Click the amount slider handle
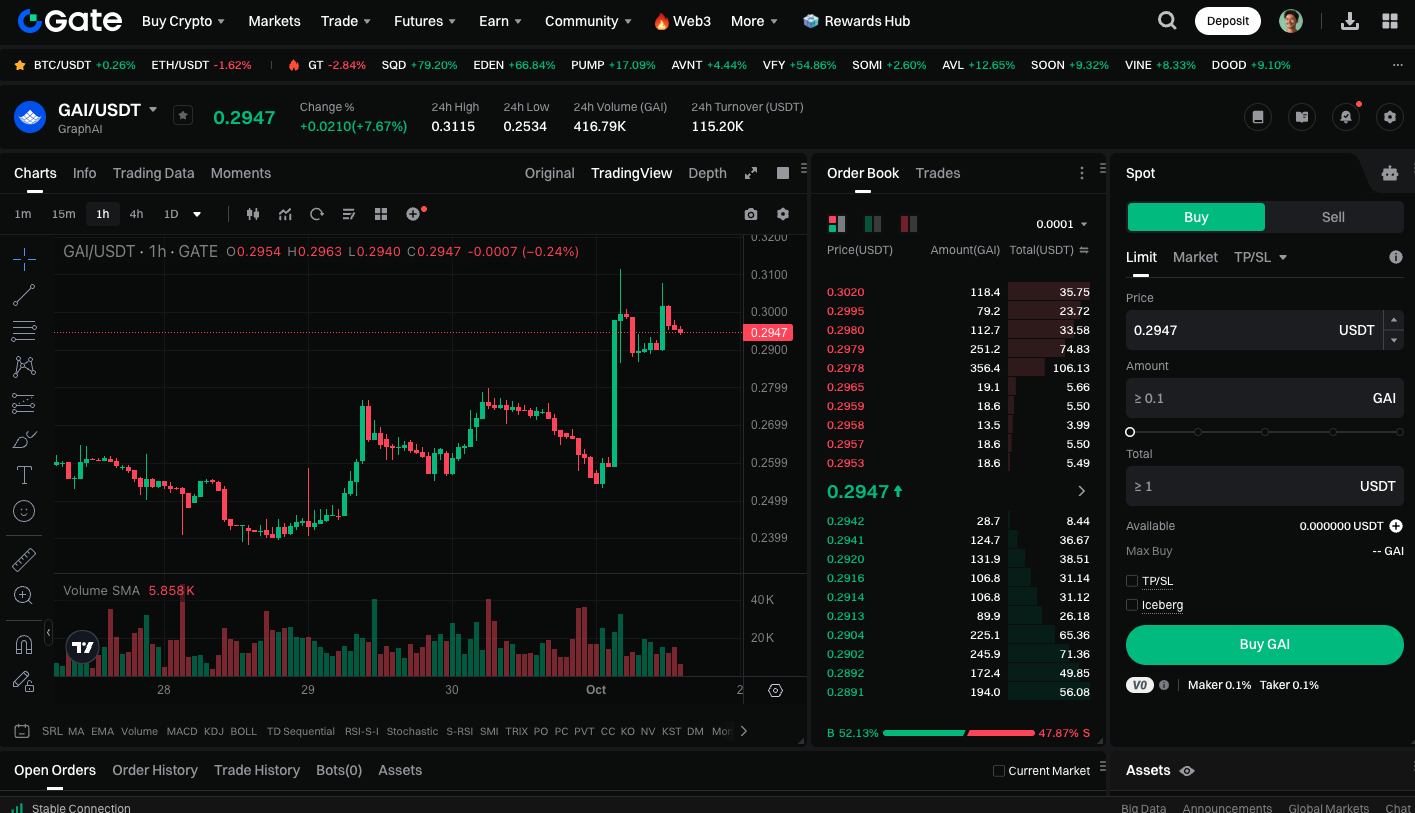Screen dimensions: 1415x813 click(1130, 432)
